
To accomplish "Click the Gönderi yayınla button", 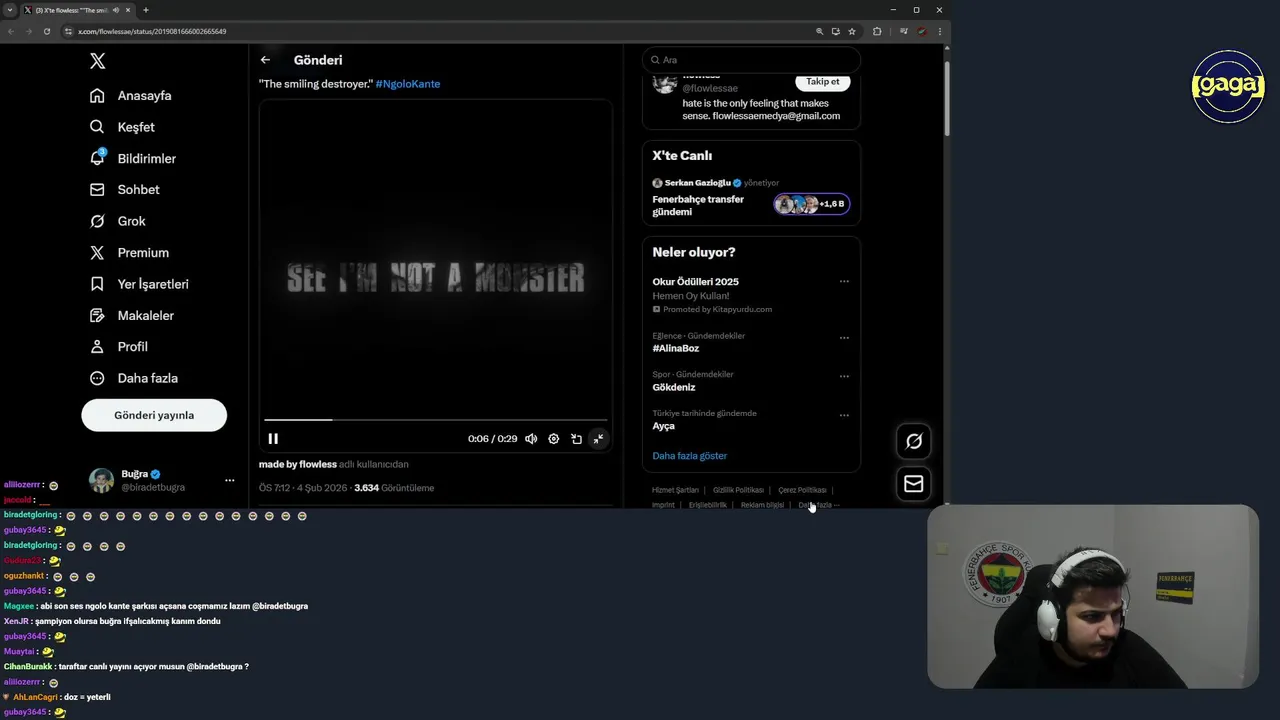I will click(x=154, y=415).
